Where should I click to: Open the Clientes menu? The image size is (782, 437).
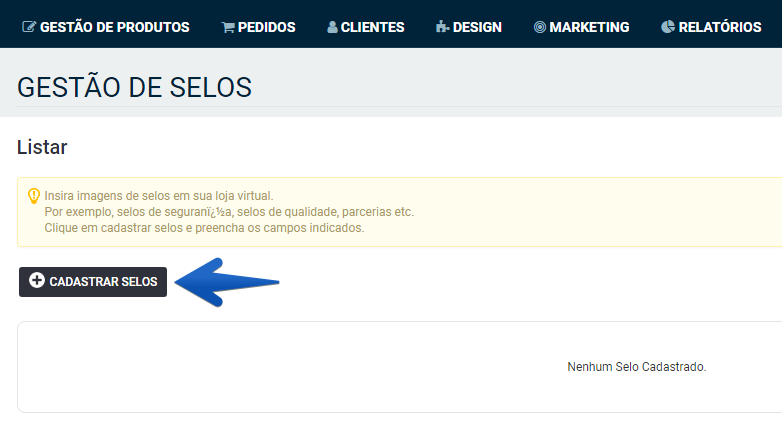[x=366, y=27]
